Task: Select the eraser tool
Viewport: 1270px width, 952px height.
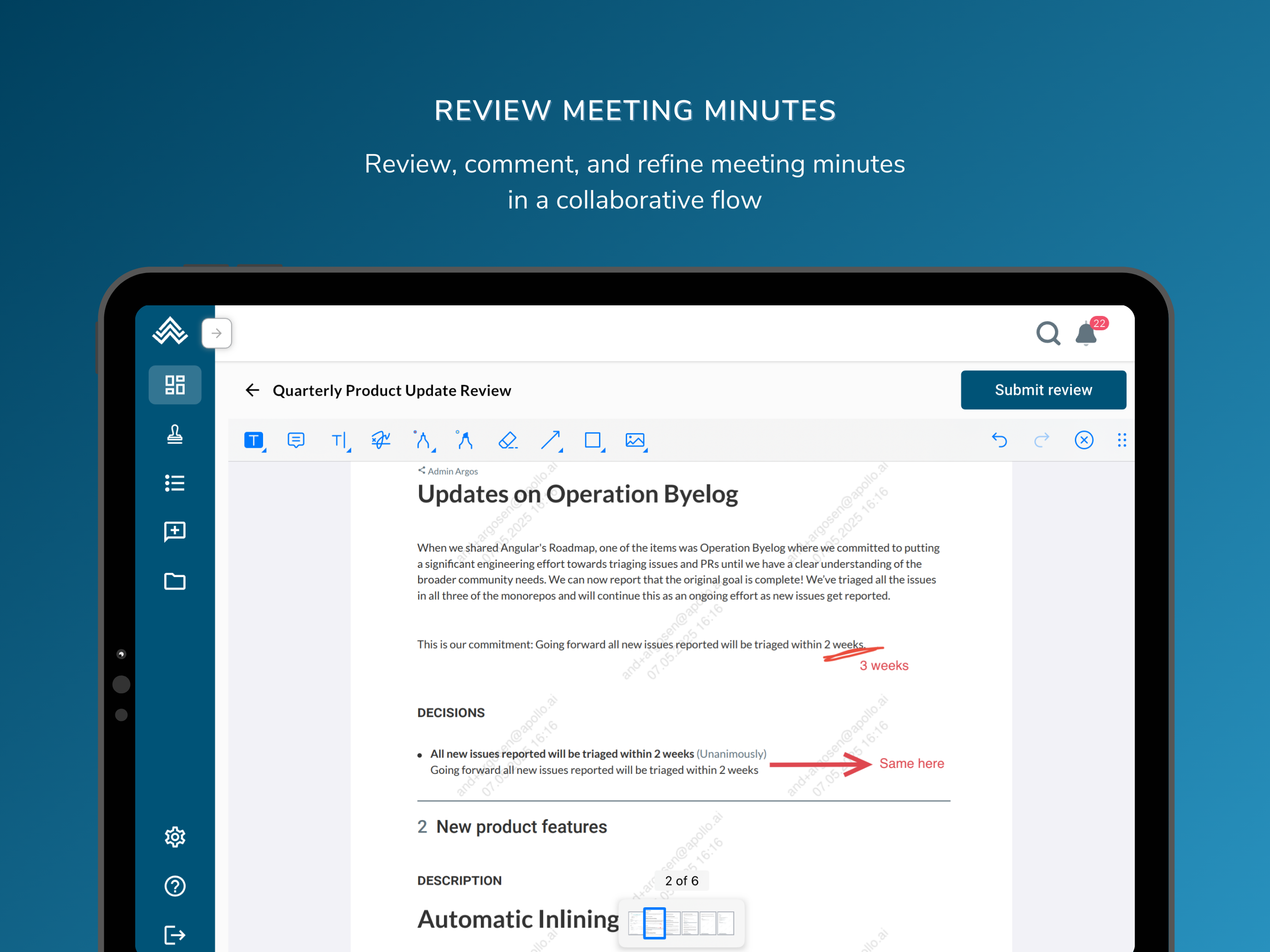Action: [x=508, y=440]
